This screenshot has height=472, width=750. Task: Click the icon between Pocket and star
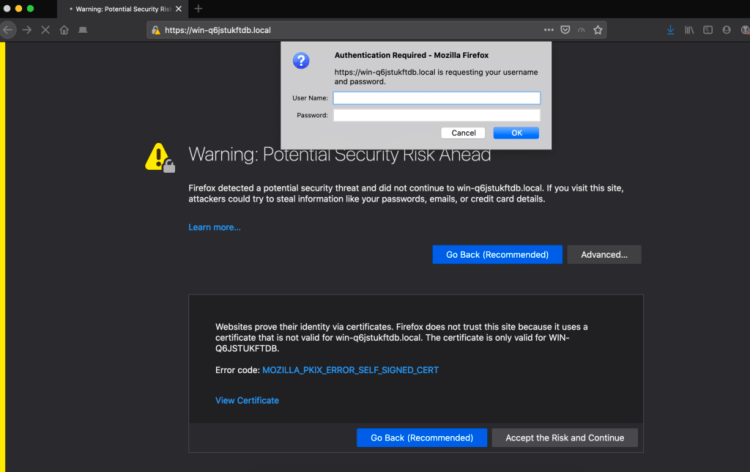click(582, 30)
